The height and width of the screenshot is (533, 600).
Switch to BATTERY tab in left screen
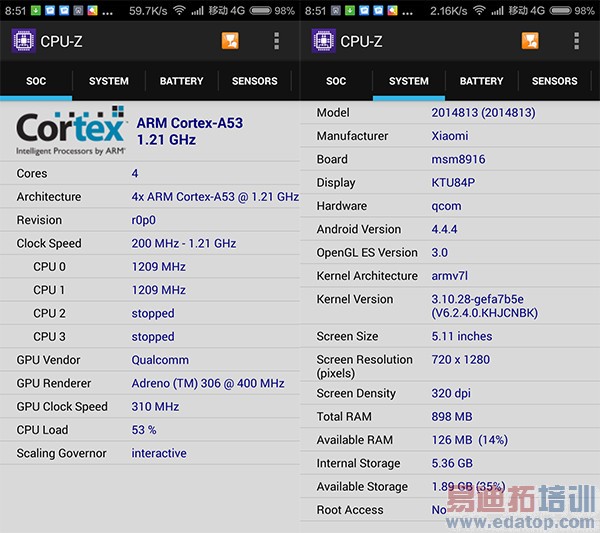click(181, 81)
